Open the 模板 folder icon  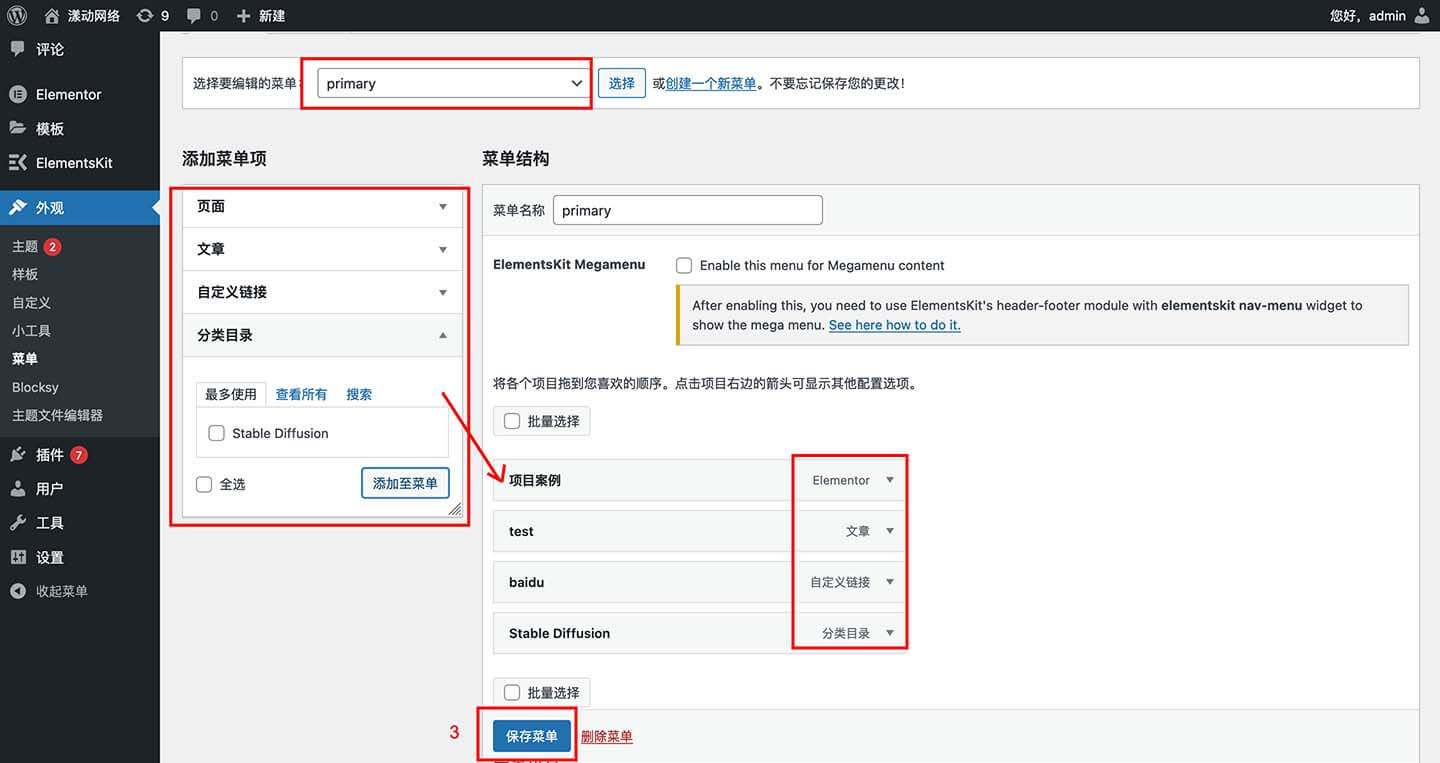click(17, 128)
